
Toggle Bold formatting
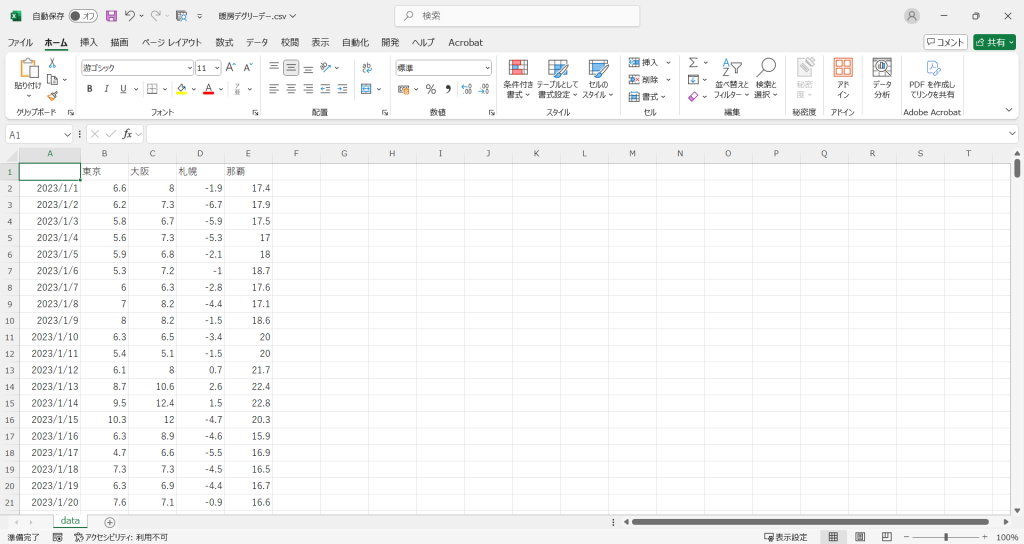click(x=89, y=89)
